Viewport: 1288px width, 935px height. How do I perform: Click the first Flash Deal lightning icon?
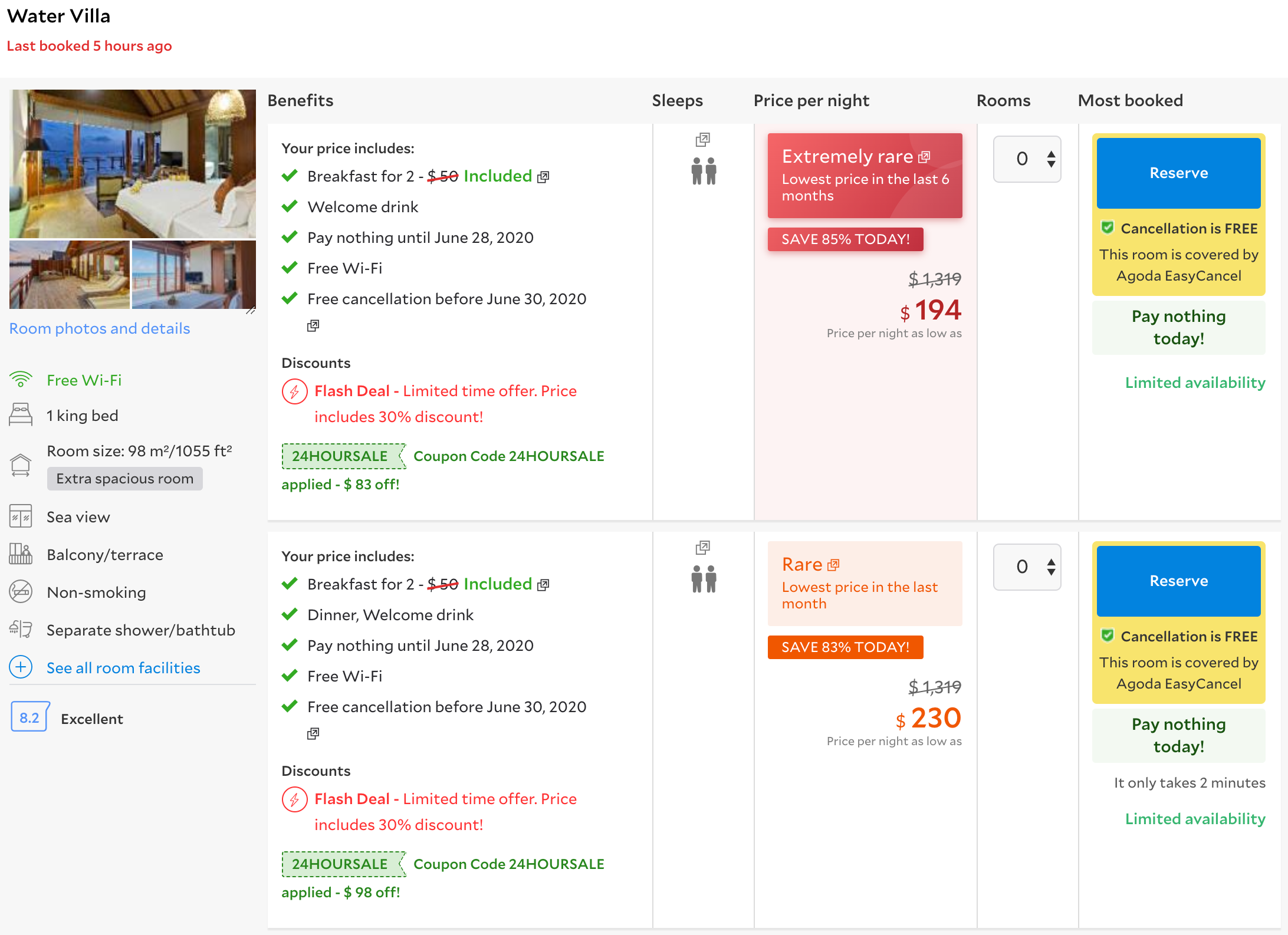coord(294,391)
